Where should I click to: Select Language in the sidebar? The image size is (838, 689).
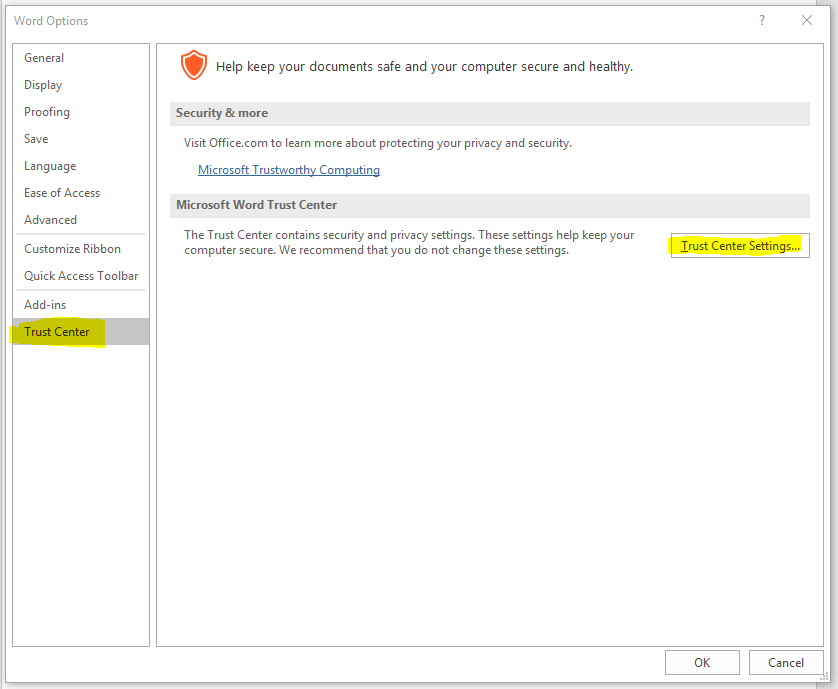pos(81,166)
